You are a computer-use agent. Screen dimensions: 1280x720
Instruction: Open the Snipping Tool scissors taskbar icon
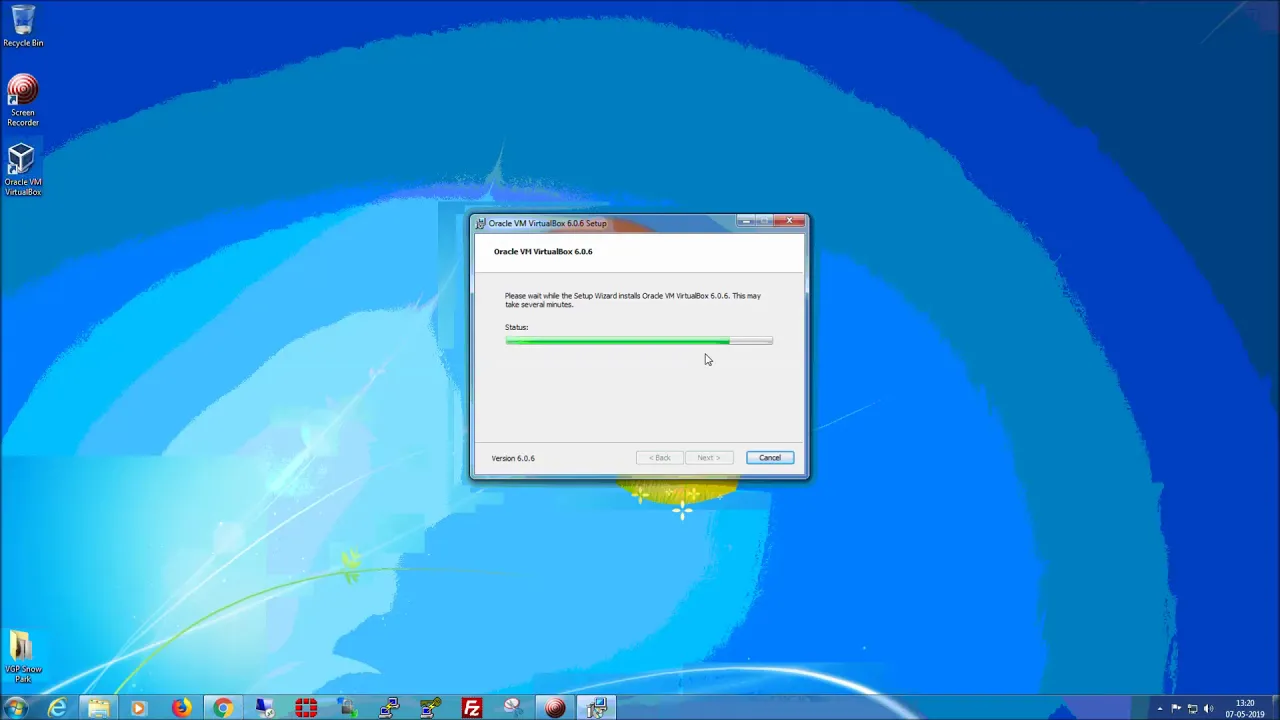click(x=514, y=708)
